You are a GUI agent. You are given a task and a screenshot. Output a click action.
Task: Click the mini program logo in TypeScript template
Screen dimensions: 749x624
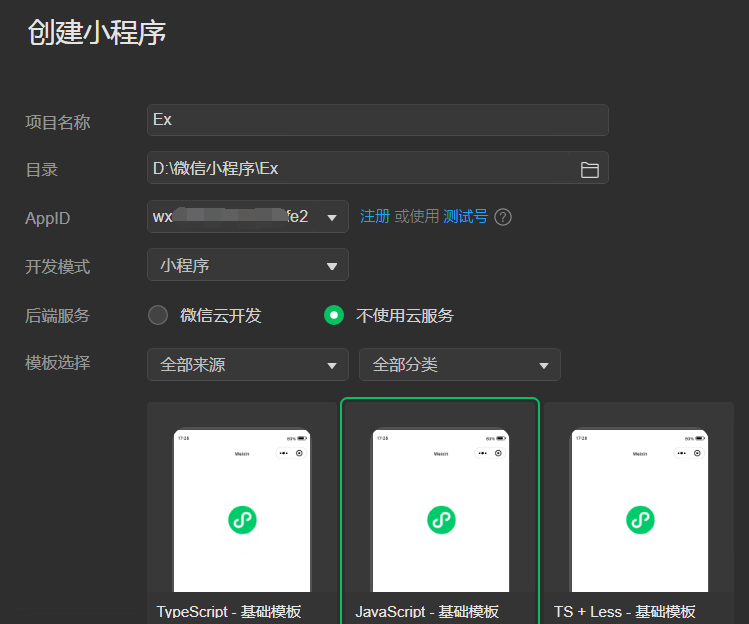click(242, 520)
